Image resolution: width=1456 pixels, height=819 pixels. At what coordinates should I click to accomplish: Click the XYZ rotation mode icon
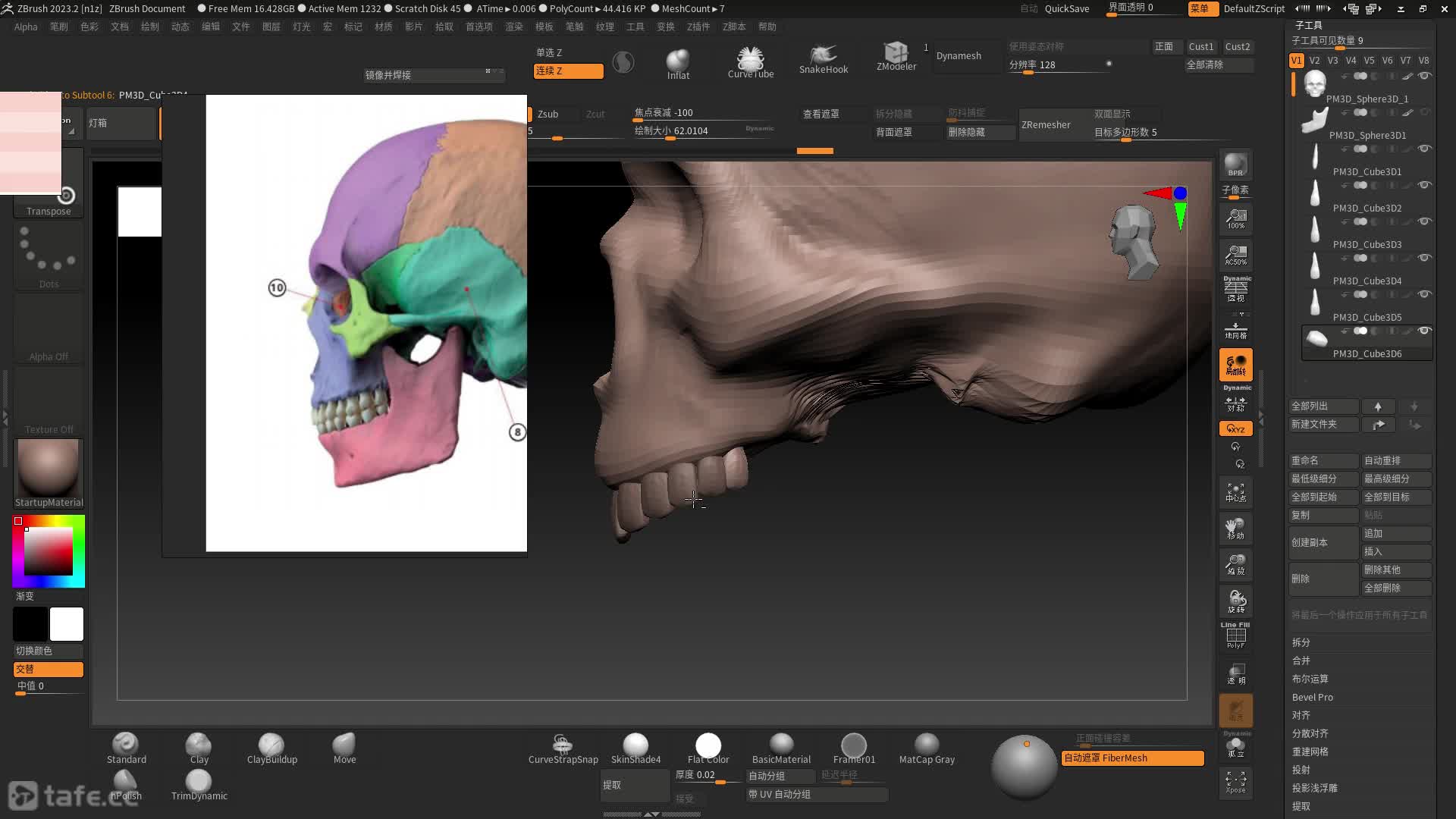point(1235,428)
